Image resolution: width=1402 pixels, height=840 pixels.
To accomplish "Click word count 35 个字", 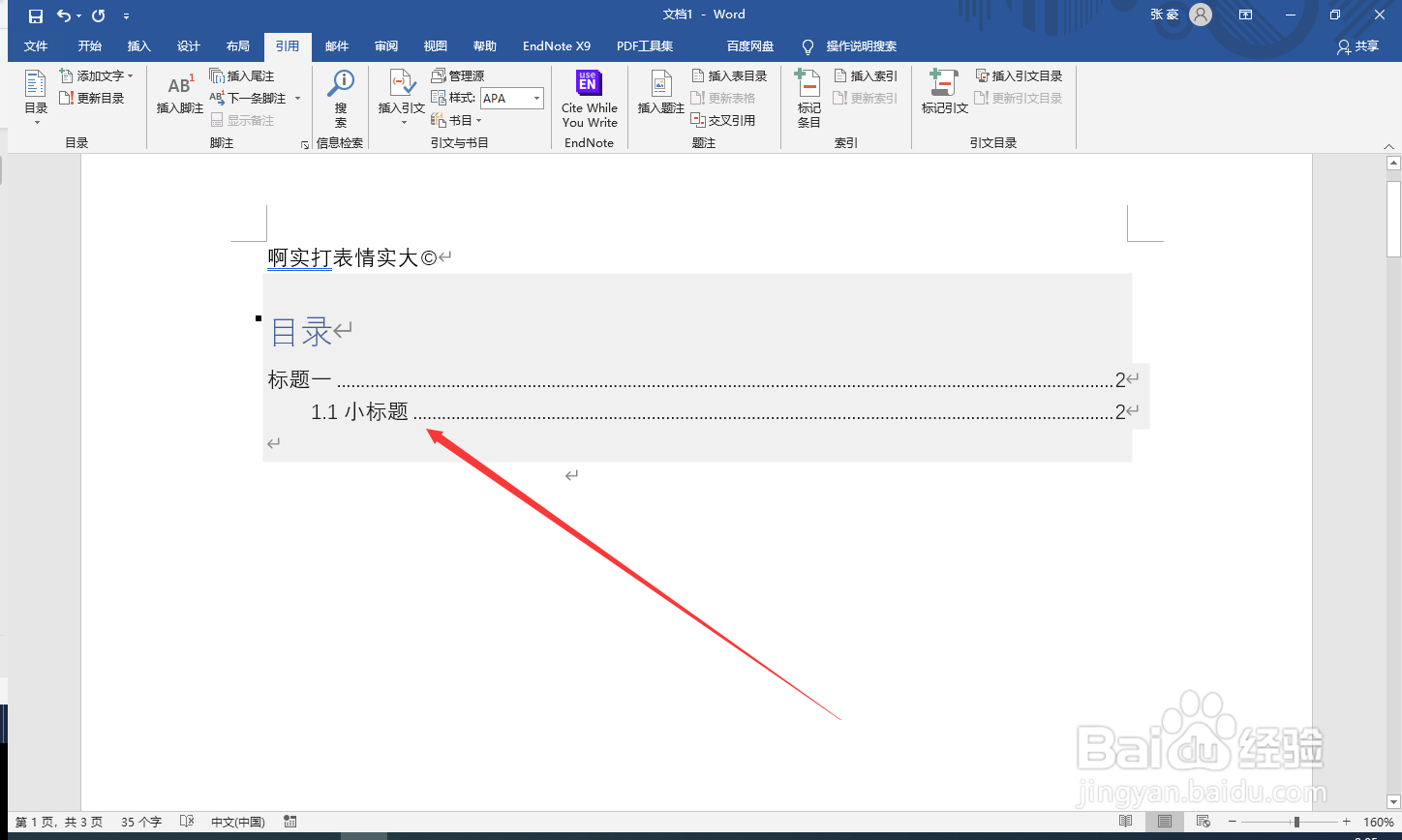I will pyautogui.click(x=141, y=822).
